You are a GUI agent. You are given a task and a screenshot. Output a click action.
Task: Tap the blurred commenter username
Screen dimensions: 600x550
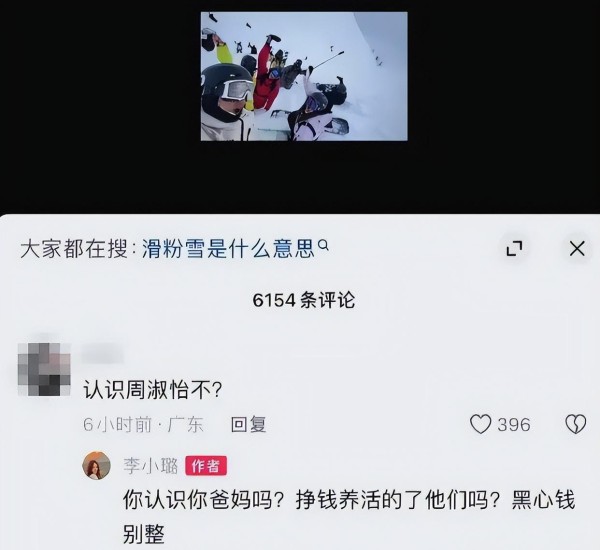coord(103,353)
